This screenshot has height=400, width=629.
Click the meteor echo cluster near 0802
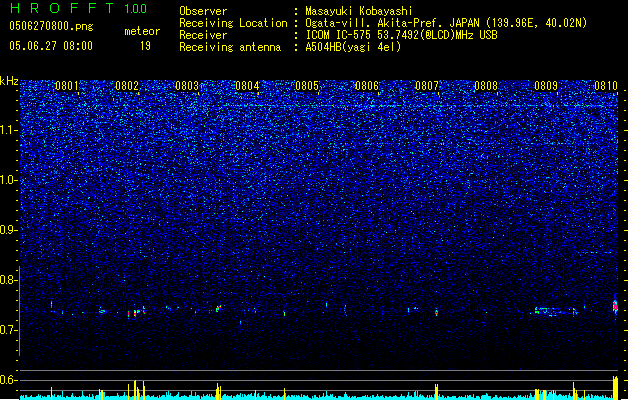pos(136,312)
